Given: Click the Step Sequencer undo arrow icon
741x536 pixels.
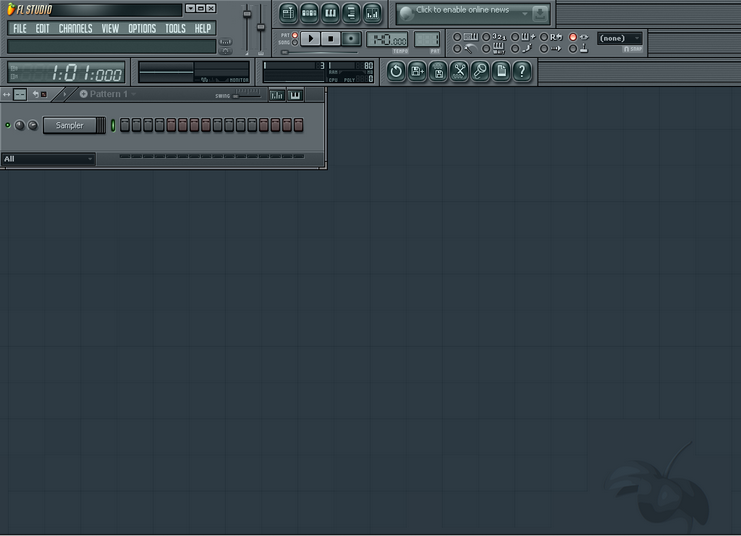Looking at the screenshot, I should click(x=35, y=95).
